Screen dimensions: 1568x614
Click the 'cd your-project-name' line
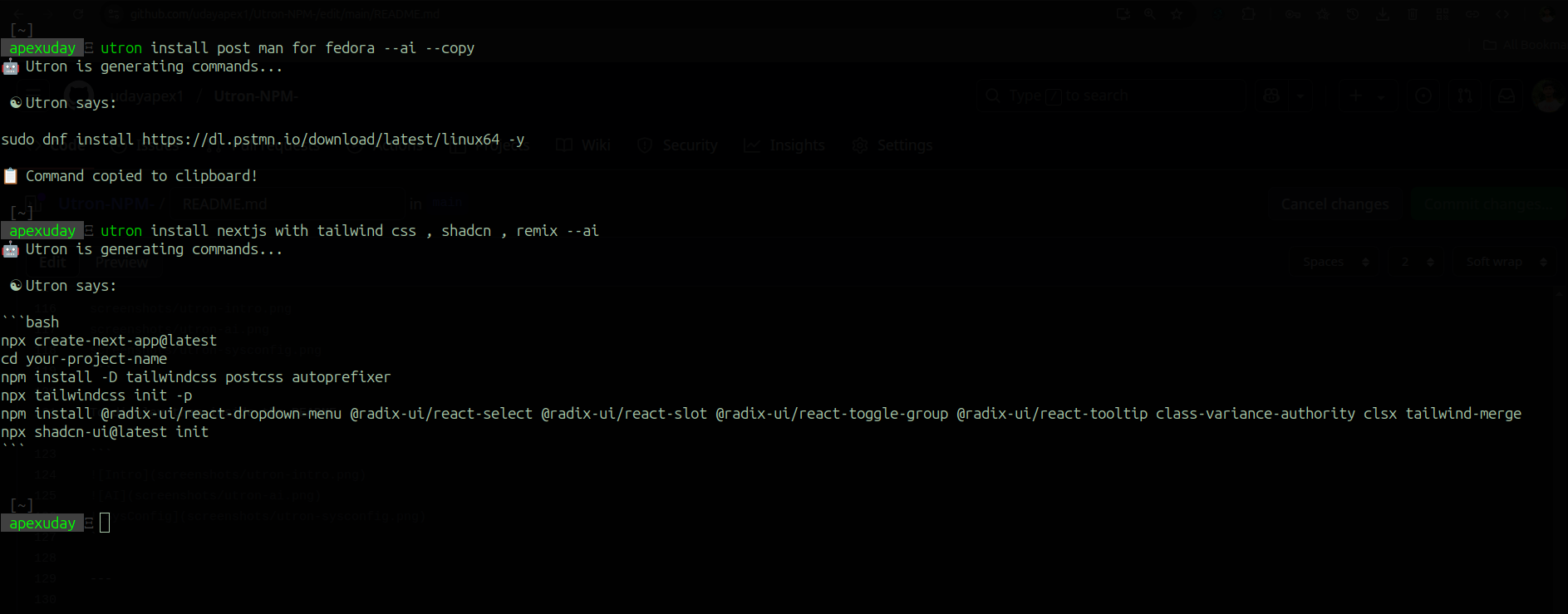pos(84,359)
